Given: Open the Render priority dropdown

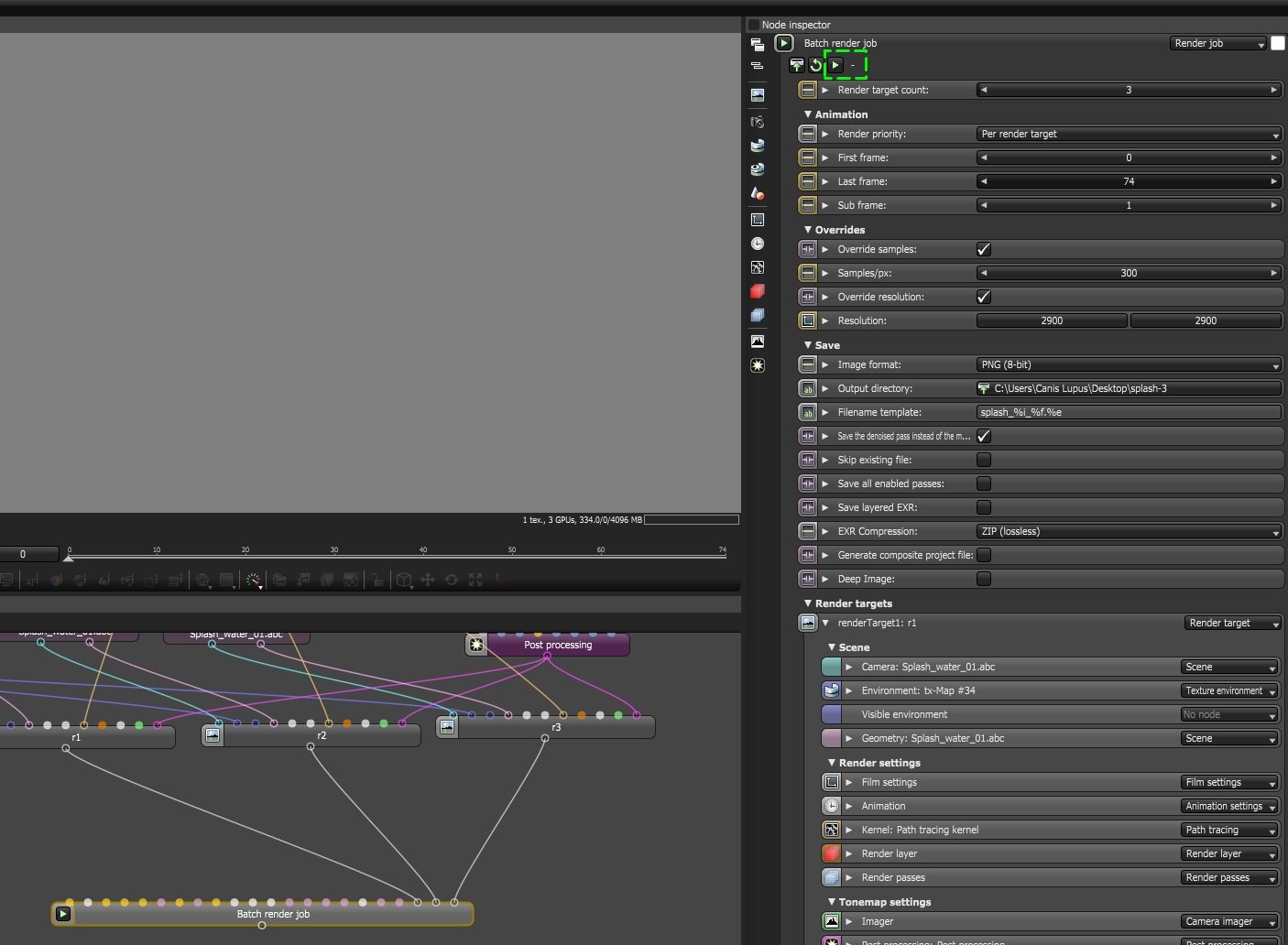Looking at the screenshot, I should [x=1129, y=134].
